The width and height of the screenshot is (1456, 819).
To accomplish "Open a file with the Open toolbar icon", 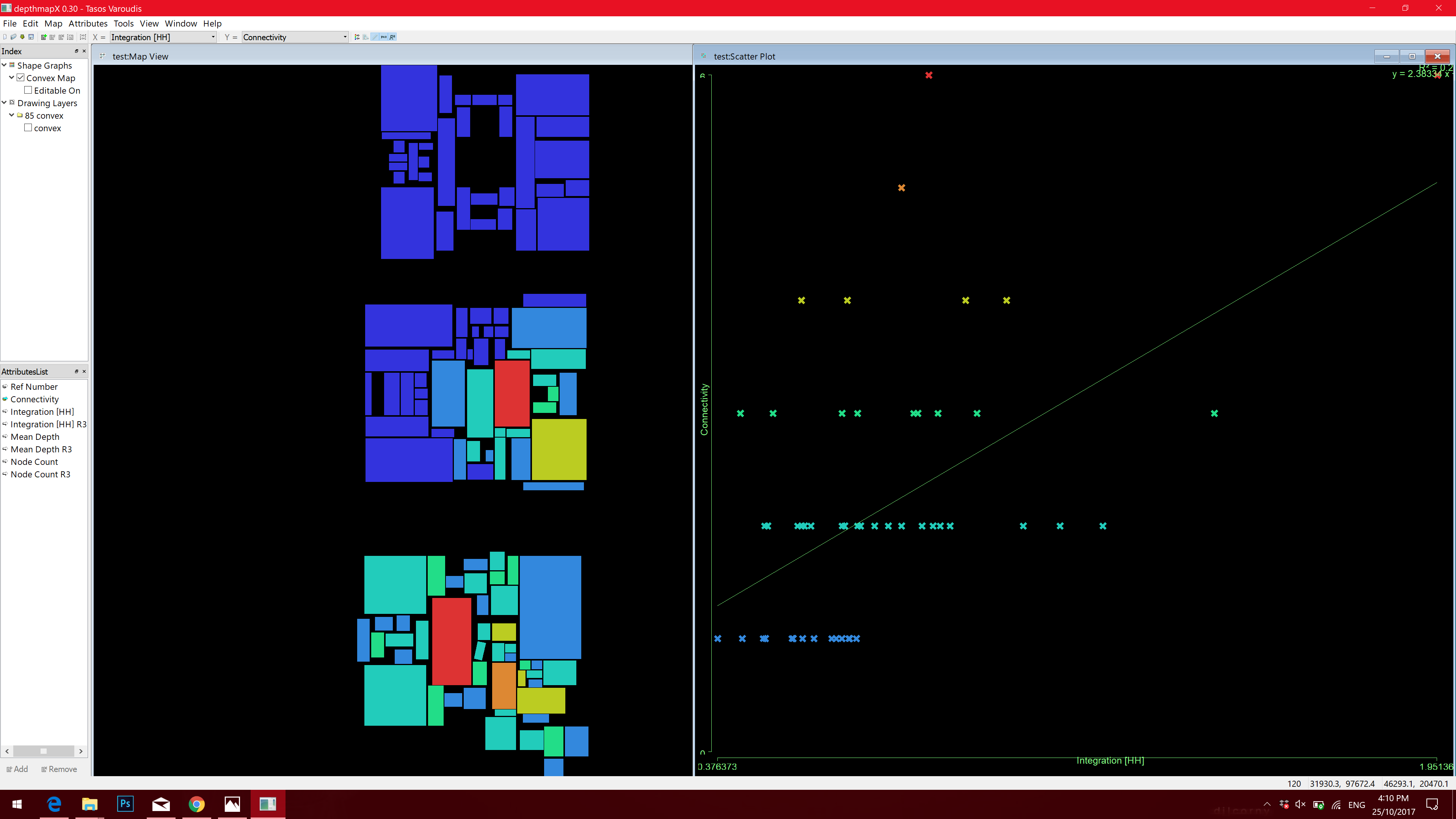I will 14,37.
